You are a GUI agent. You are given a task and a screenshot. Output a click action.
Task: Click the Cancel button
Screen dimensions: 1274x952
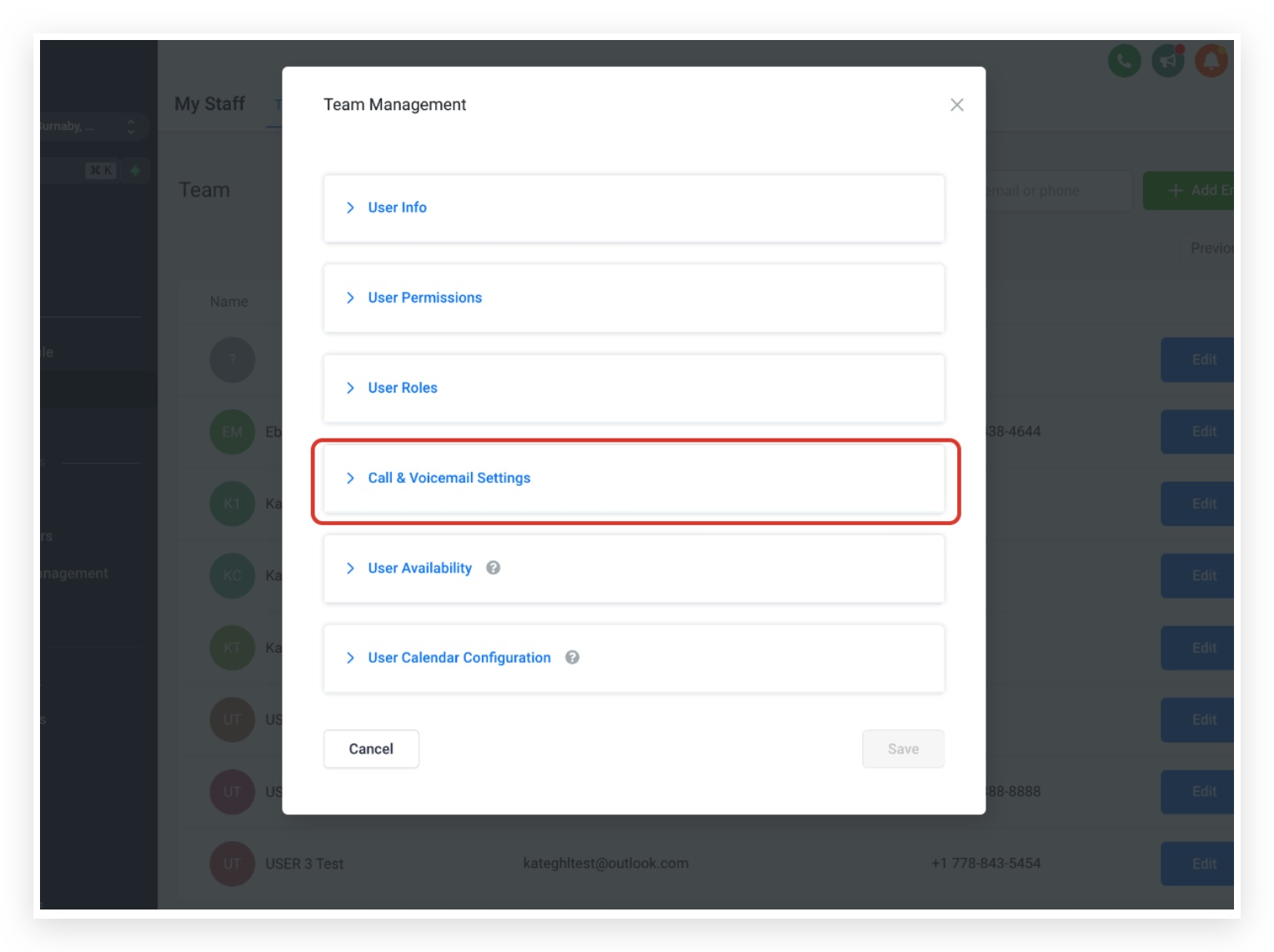371,749
